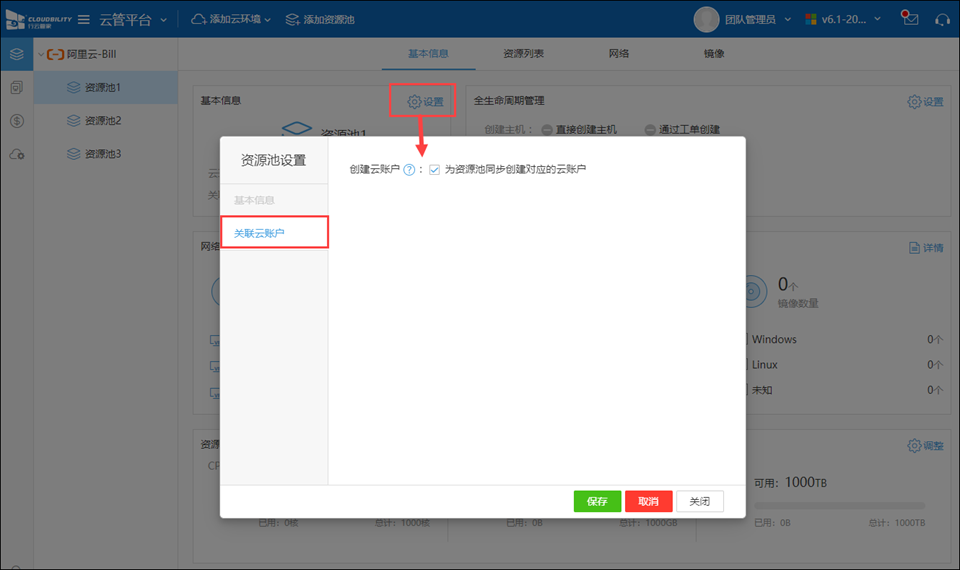960x570 pixels.
Task: Click the headset support icon
Action: pos(943,20)
